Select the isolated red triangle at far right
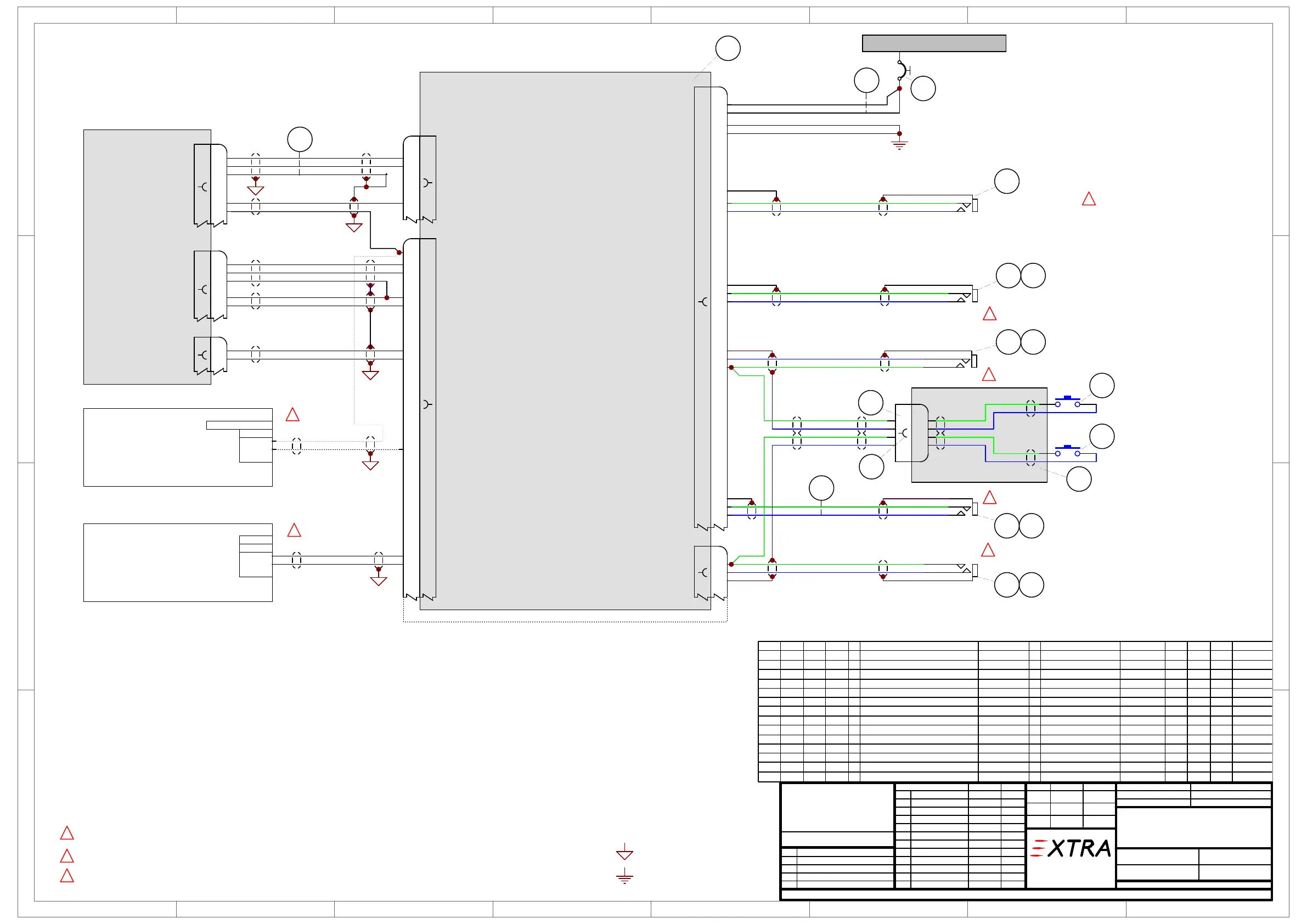 point(1089,199)
